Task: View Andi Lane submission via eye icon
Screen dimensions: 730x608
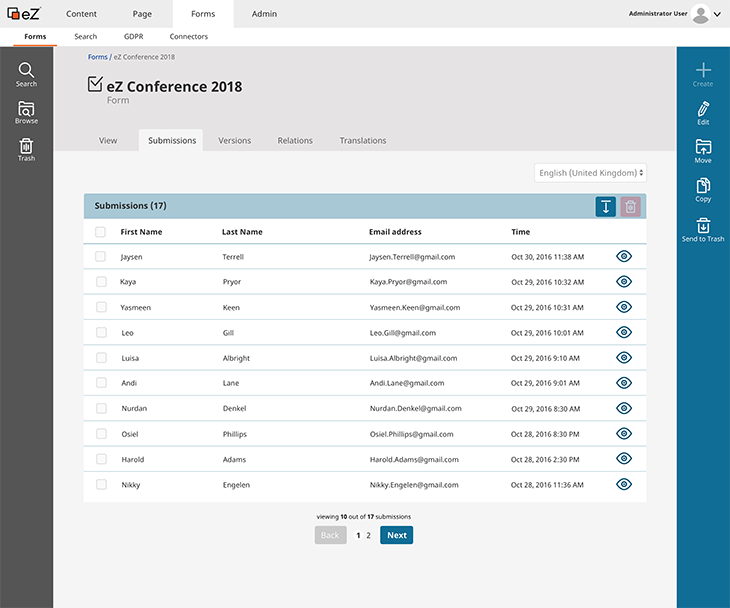Action: 623,383
